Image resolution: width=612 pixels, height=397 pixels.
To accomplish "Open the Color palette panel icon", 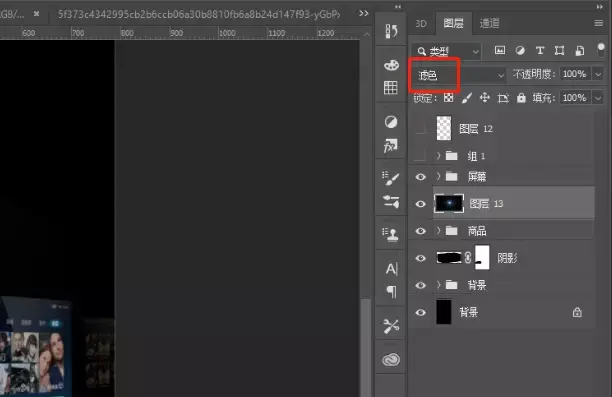I will (391, 65).
